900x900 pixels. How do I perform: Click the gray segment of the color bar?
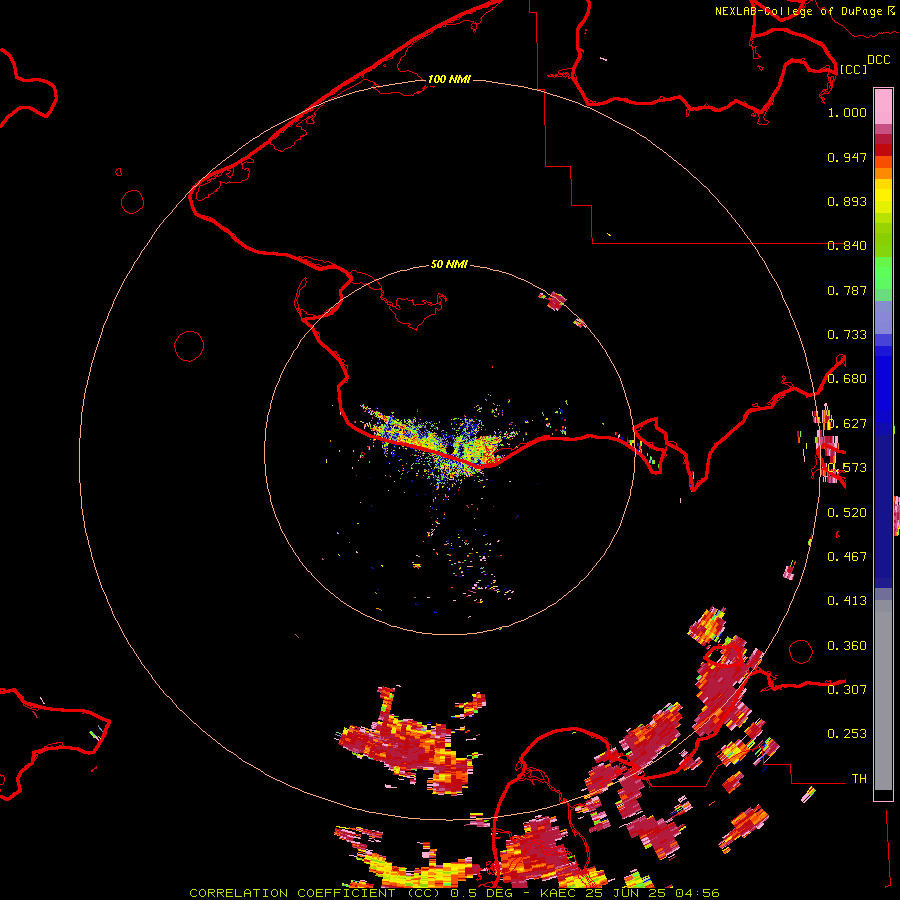pyautogui.click(x=883, y=695)
